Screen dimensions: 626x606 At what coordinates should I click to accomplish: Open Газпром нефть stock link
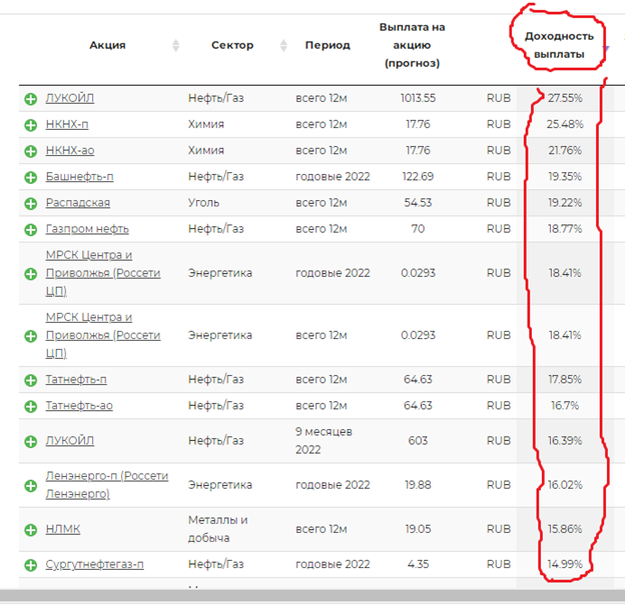point(87,229)
